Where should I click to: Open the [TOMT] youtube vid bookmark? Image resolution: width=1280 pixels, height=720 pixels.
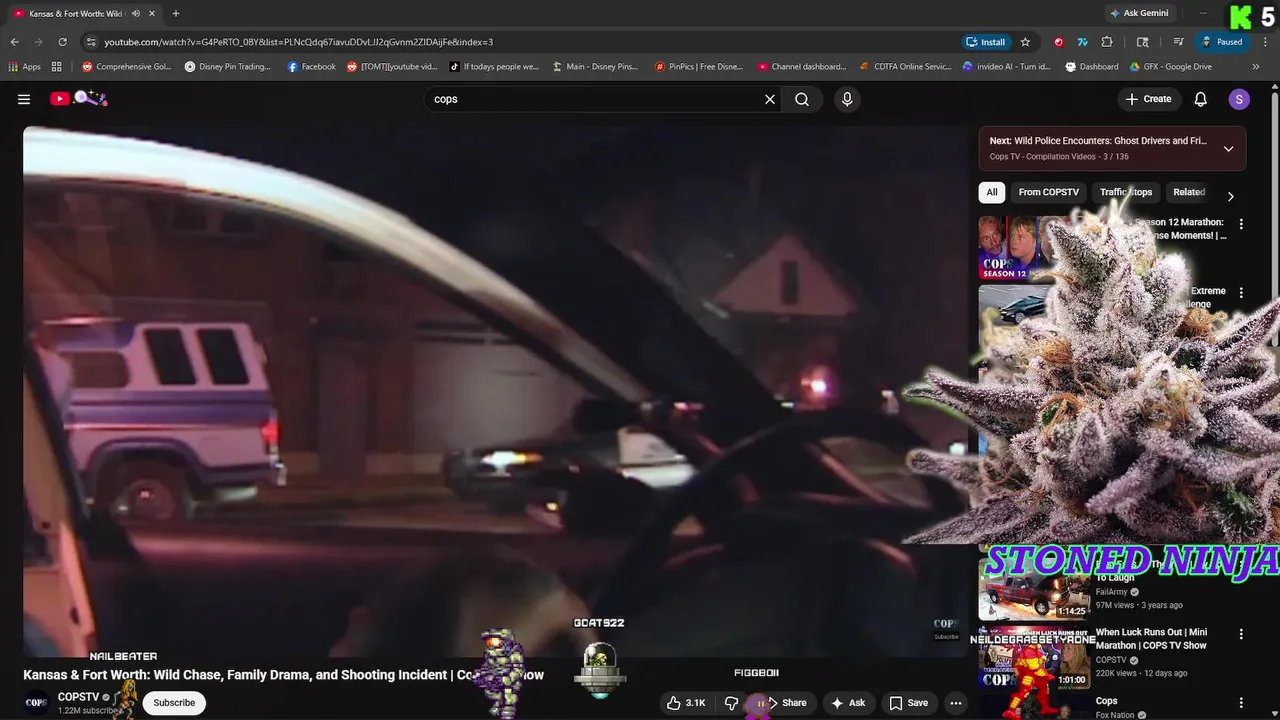(392, 67)
